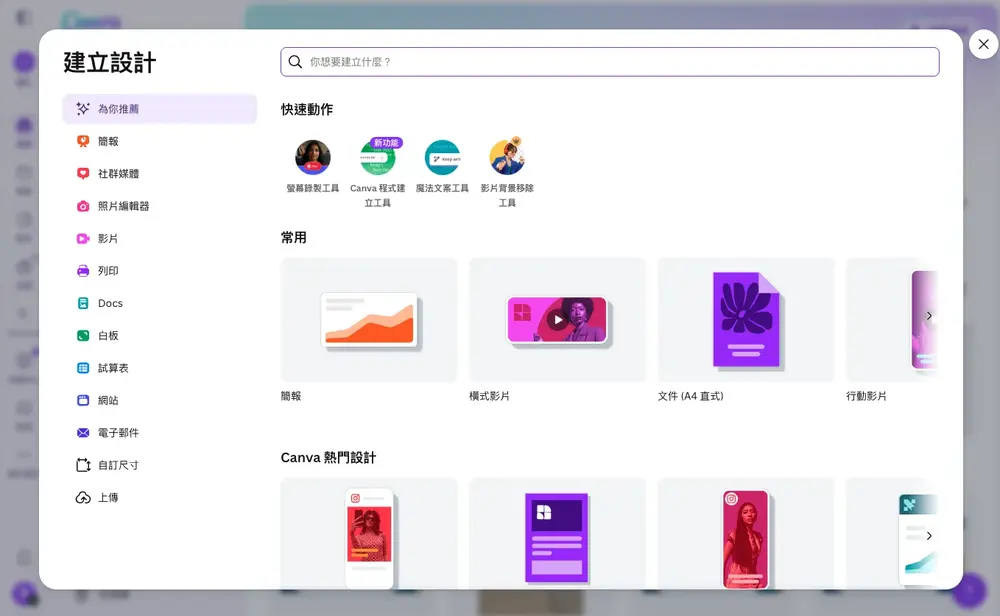Choose the 照片編輯器 camera icon

[83, 206]
